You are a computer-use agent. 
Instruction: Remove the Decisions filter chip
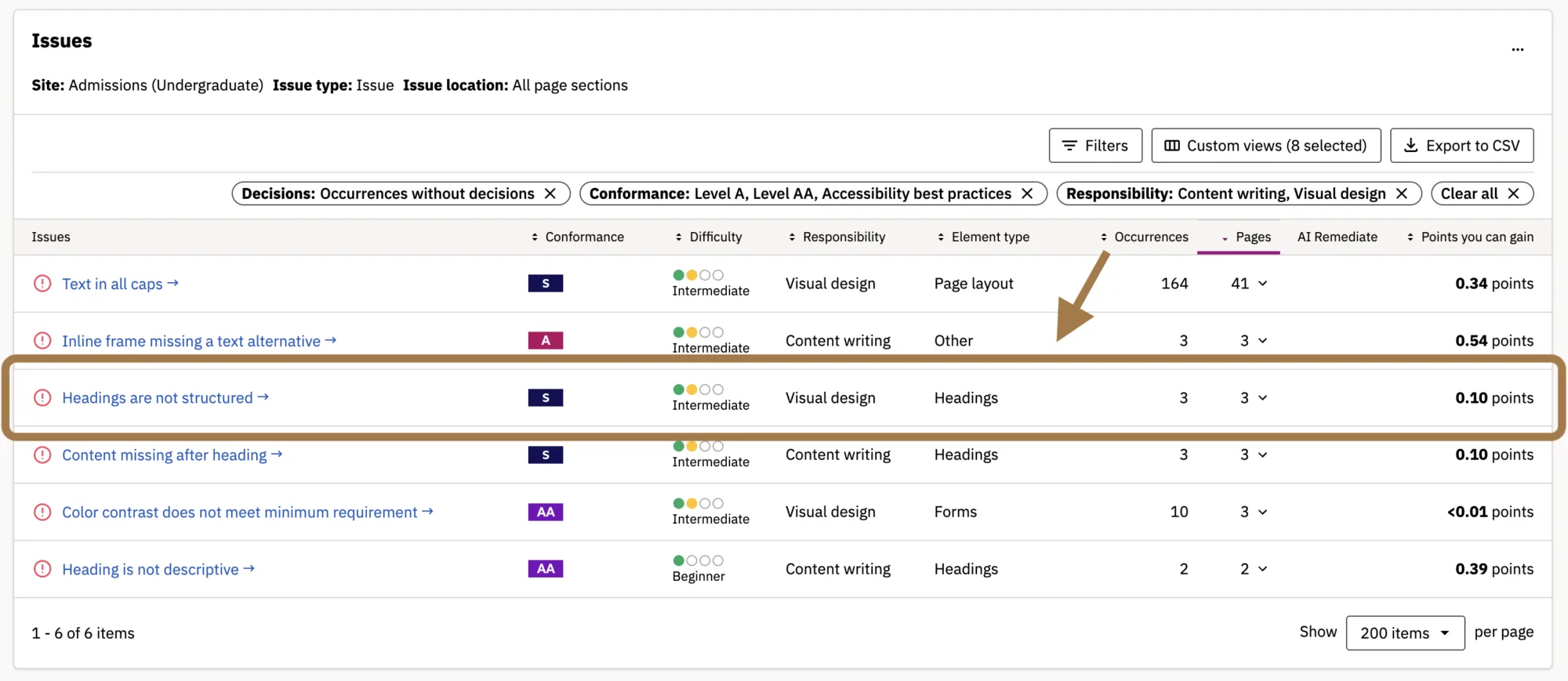[550, 194]
